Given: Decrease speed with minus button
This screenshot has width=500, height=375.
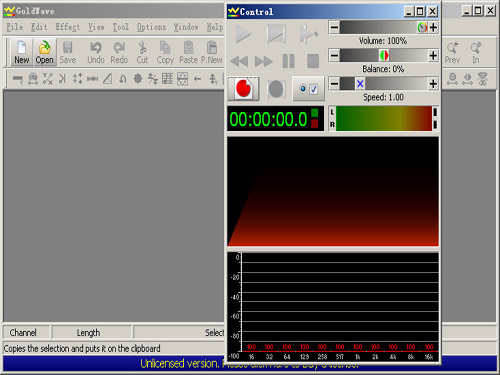Looking at the screenshot, I should click(x=334, y=84).
